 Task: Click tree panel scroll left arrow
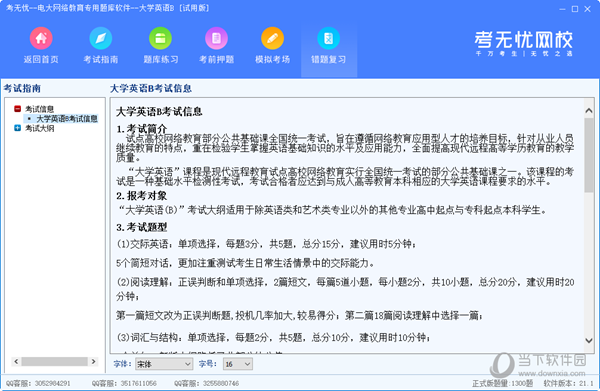tap(16, 361)
